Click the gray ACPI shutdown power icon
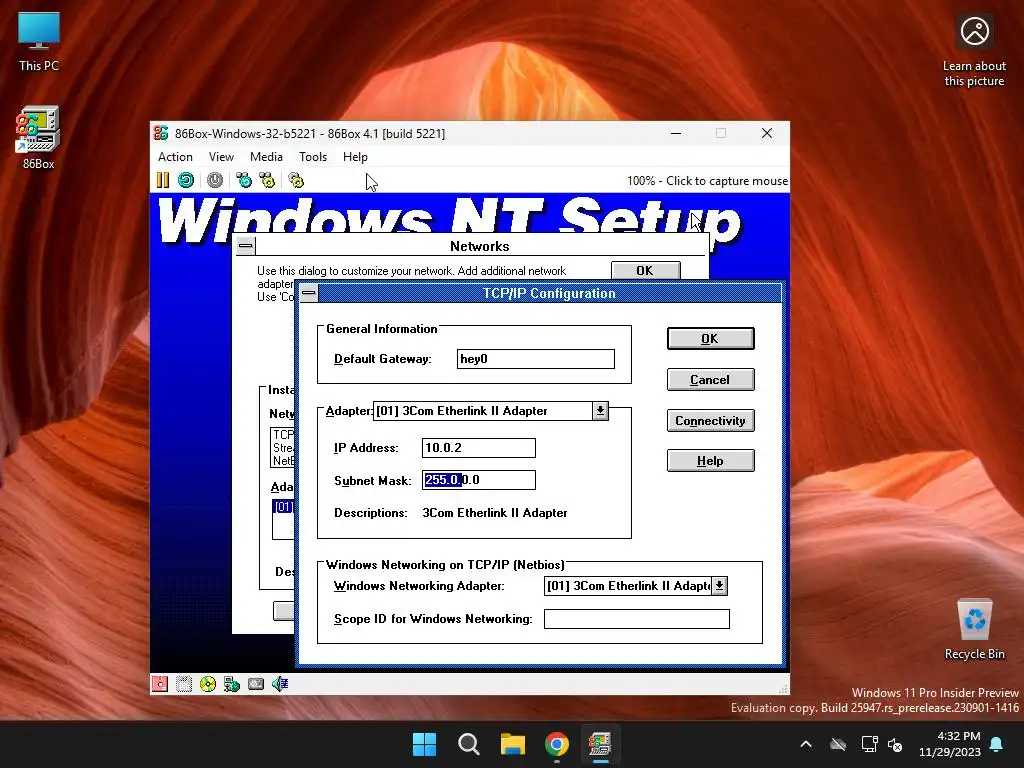The image size is (1024, 768). pos(215,180)
